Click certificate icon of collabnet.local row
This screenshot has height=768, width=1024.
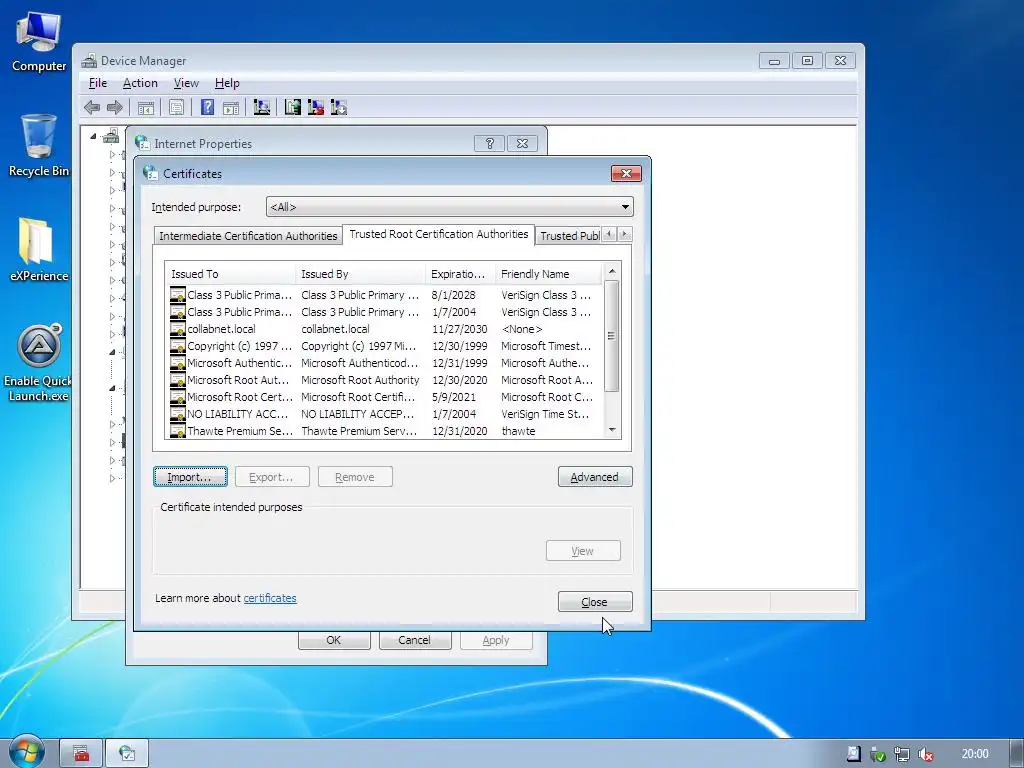(178, 329)
